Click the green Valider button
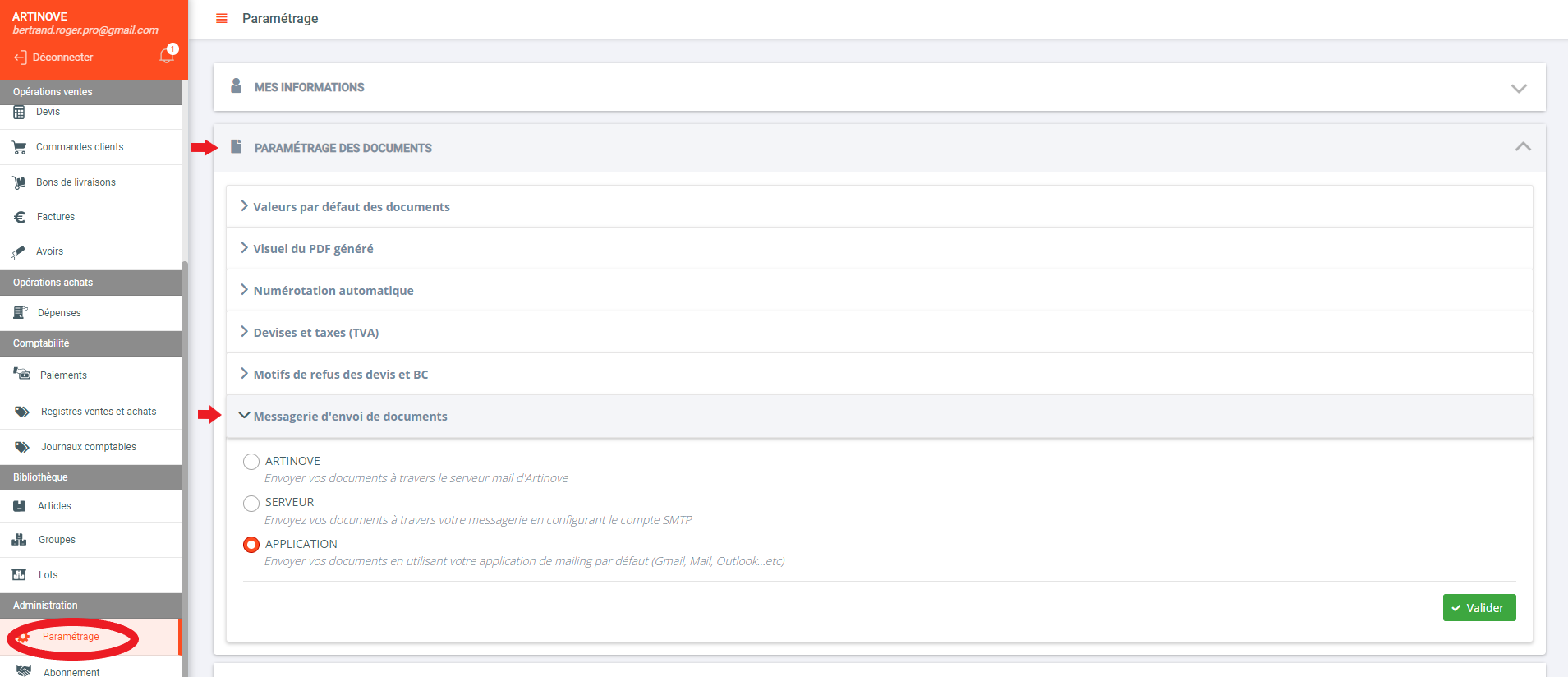Image resolution: width=1568 pixels, height=677 pixels. [x=1478, y=608]
